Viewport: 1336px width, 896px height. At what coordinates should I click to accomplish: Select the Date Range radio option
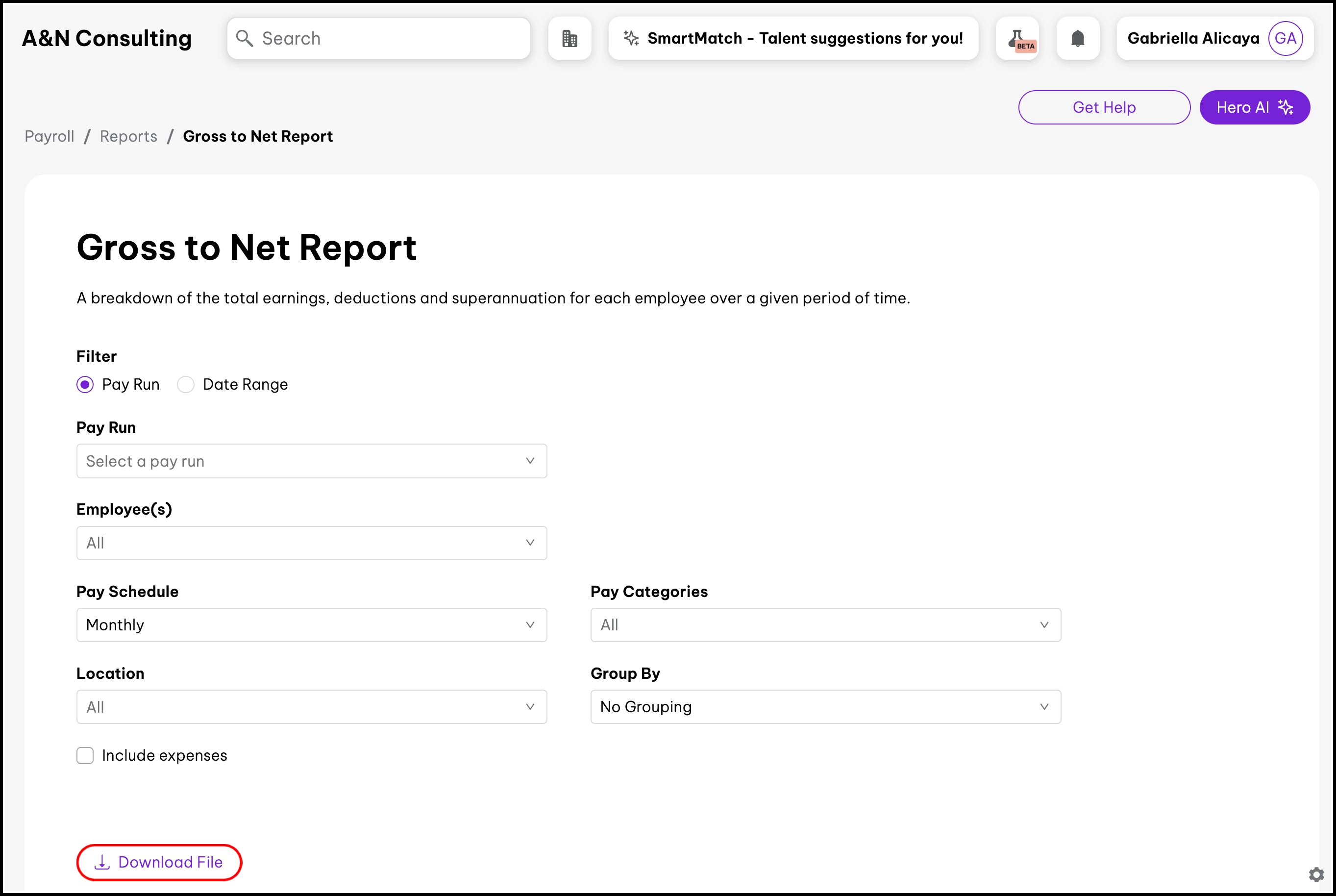(x=186, y=385)
